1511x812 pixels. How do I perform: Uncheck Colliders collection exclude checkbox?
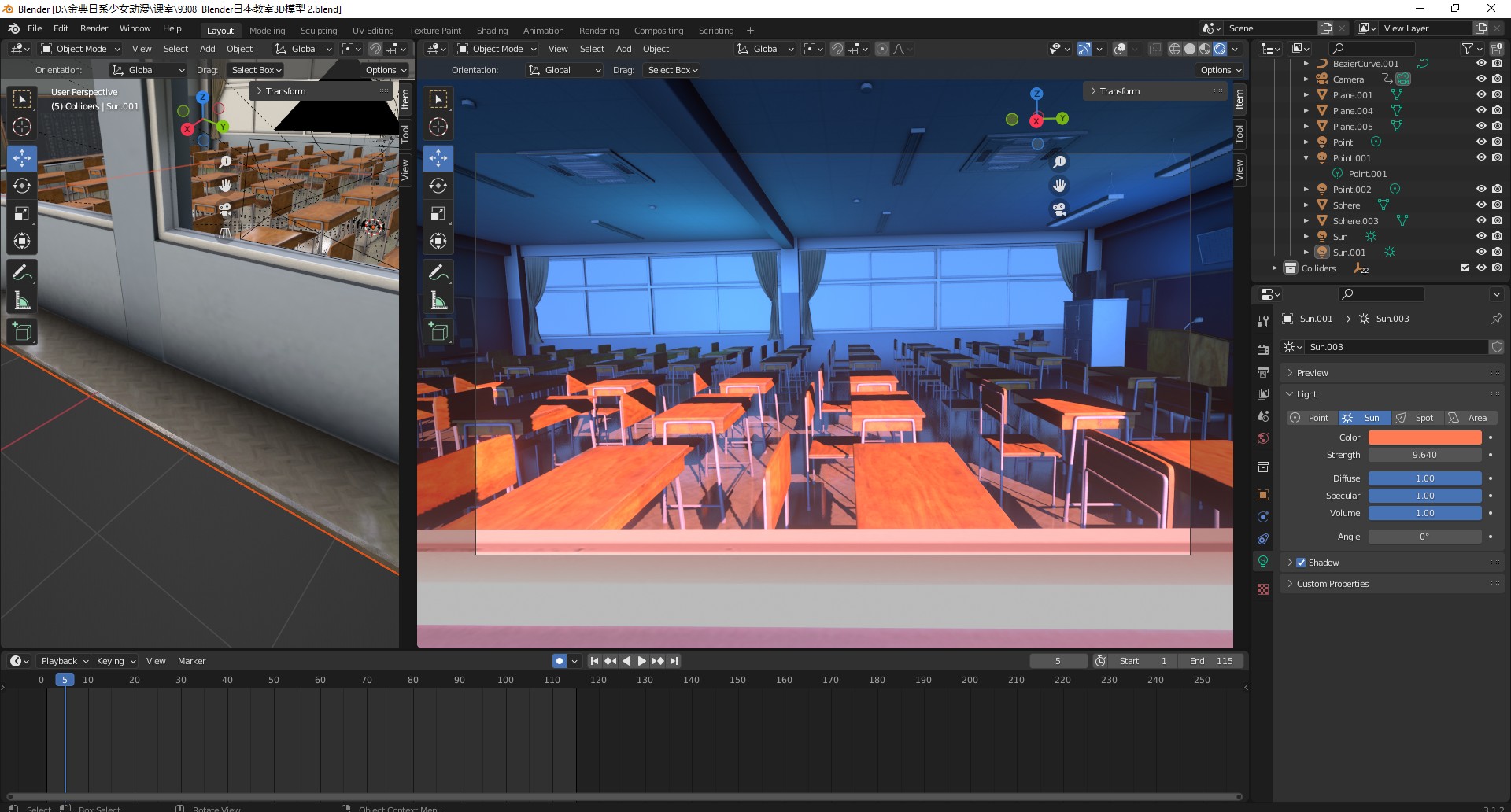[1465, 268]
